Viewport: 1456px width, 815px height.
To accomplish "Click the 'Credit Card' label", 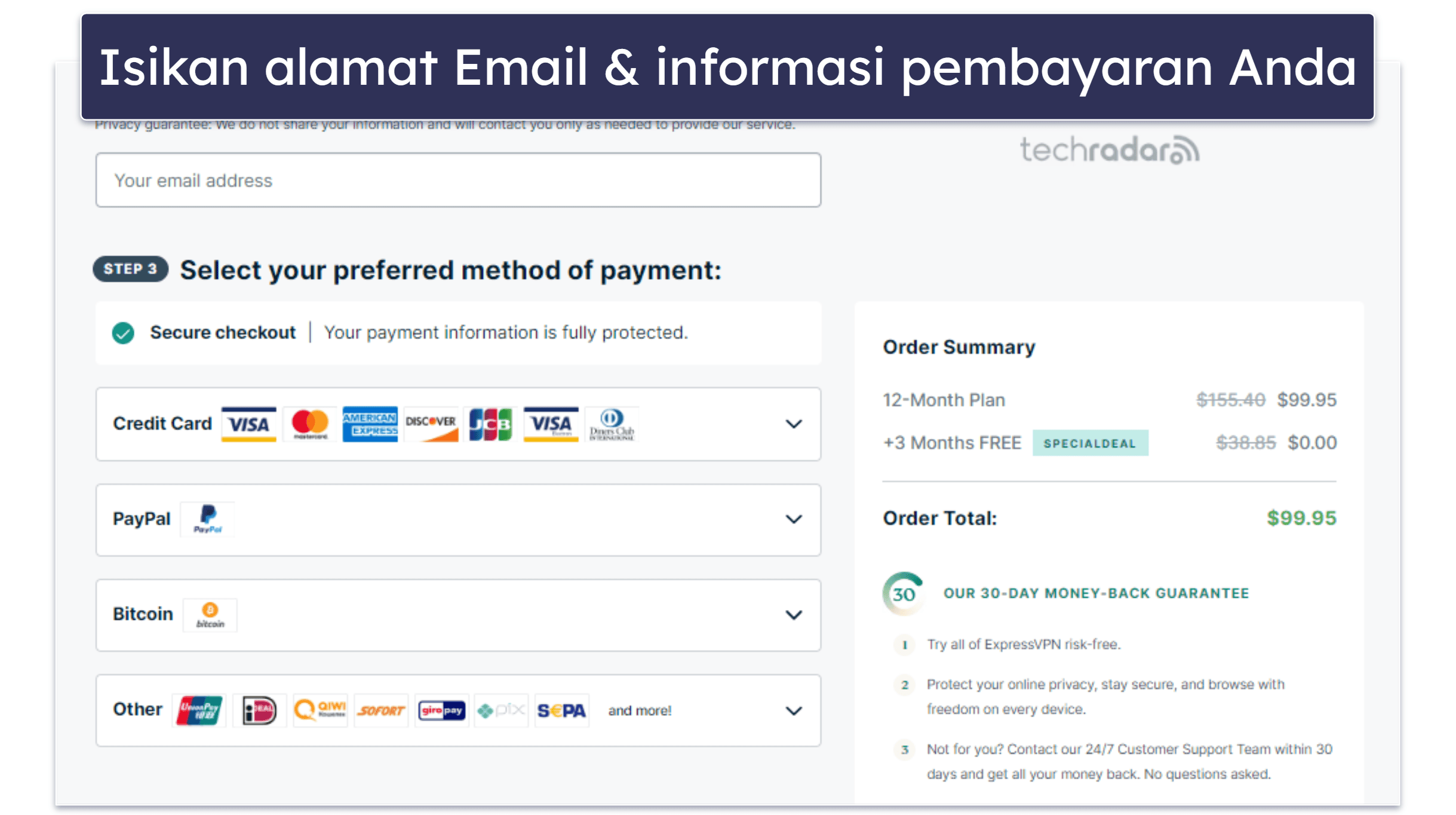I will click(162, 423).
